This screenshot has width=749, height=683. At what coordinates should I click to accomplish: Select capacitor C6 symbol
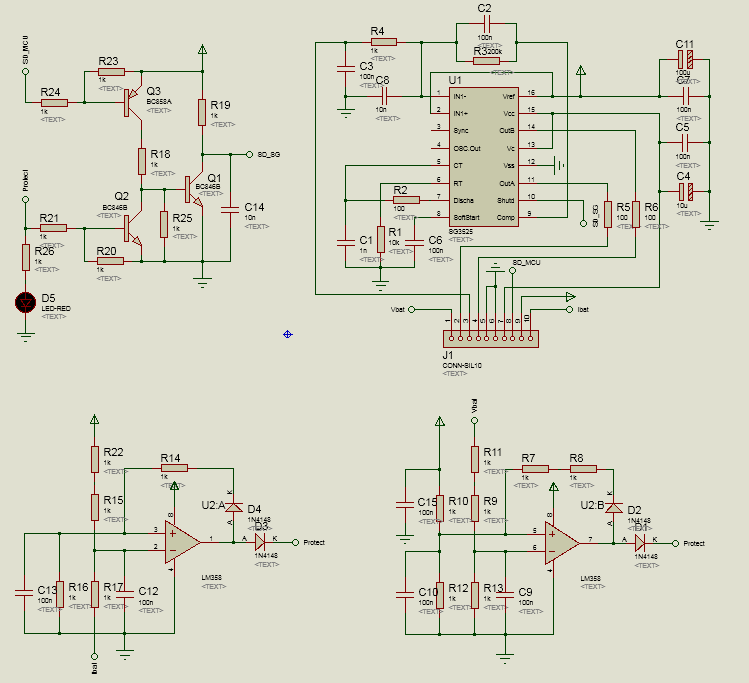click(414, 243)
